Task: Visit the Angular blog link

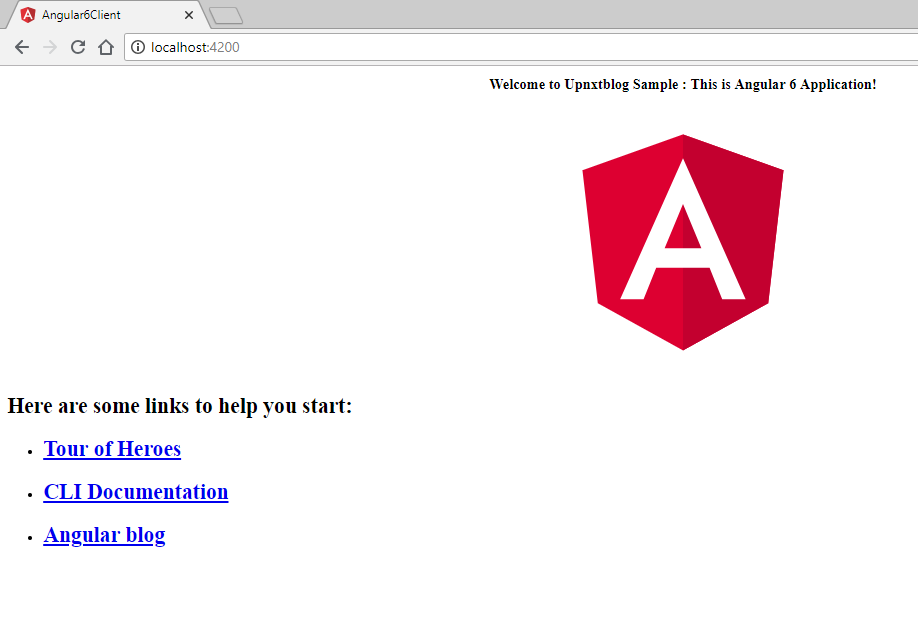Action: [x=104, y=536]
